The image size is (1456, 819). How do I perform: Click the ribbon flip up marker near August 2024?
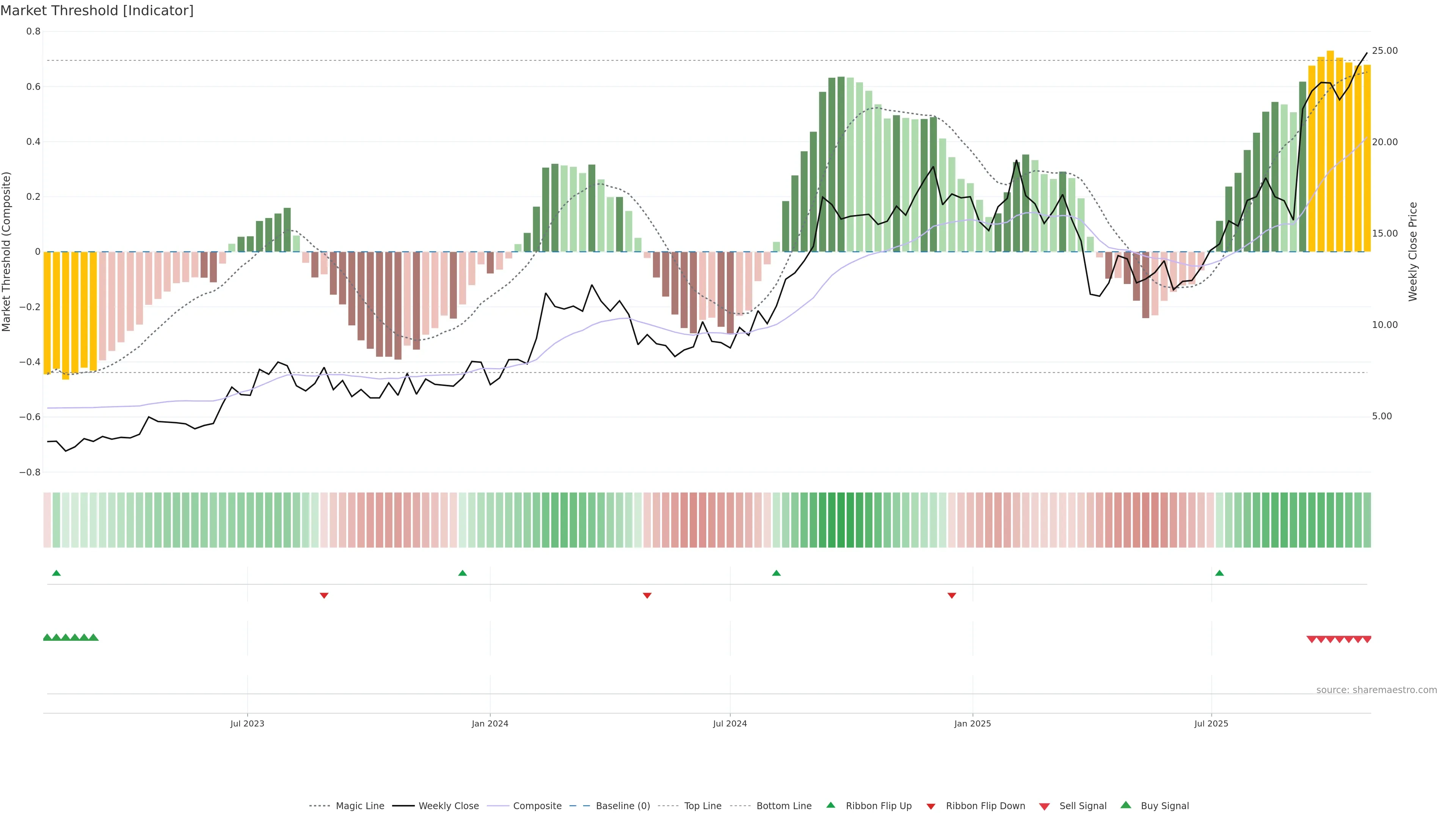tap(776, 573)
